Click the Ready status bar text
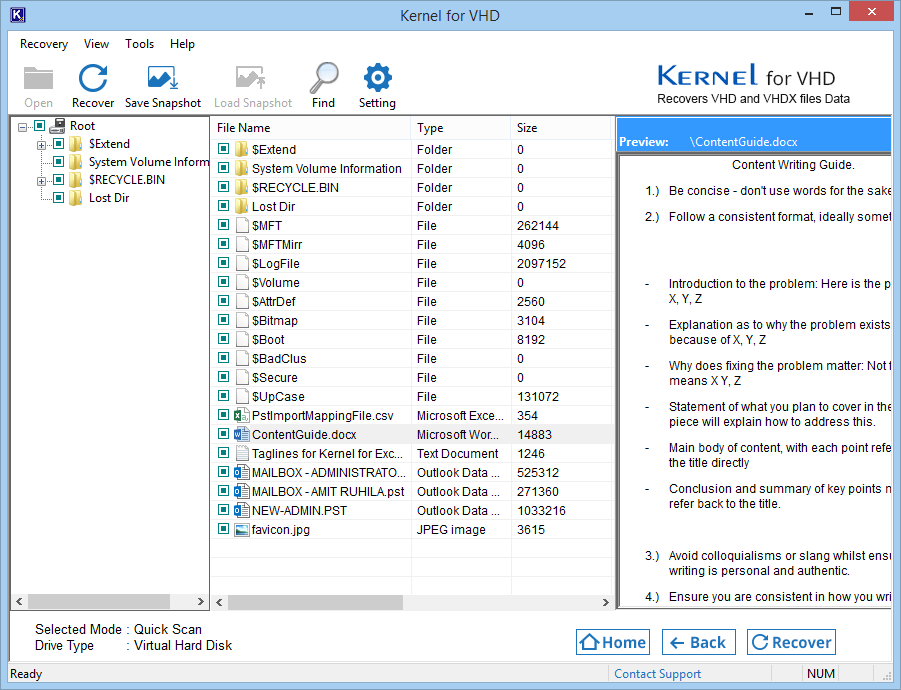Image resolution: width=901 pixels, height=690 pixels. [x=26, y=673]
